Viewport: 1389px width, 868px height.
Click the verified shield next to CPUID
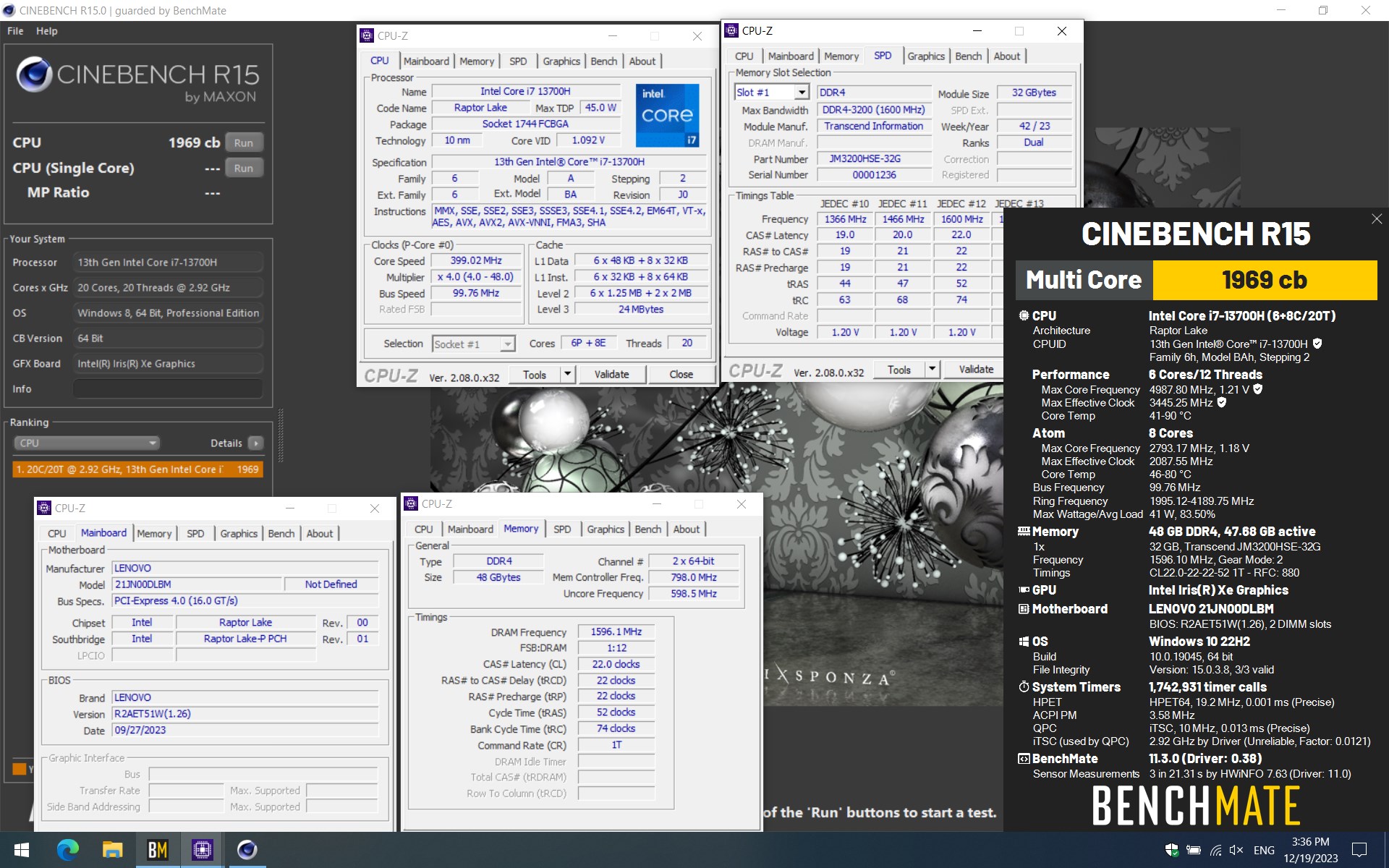[1317, 344]
